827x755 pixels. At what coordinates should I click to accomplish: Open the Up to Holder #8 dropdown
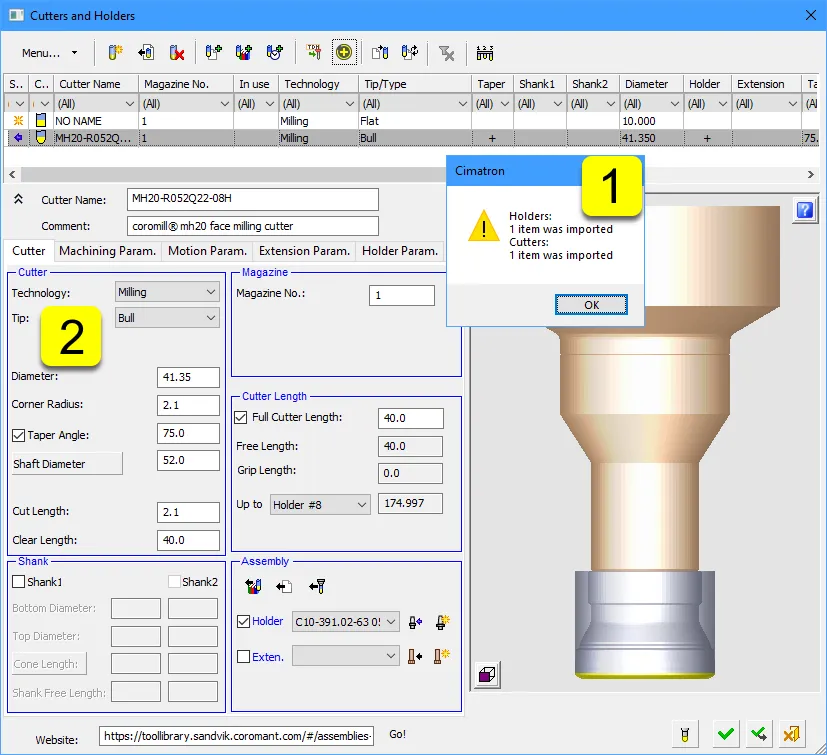tap(320, 505)
